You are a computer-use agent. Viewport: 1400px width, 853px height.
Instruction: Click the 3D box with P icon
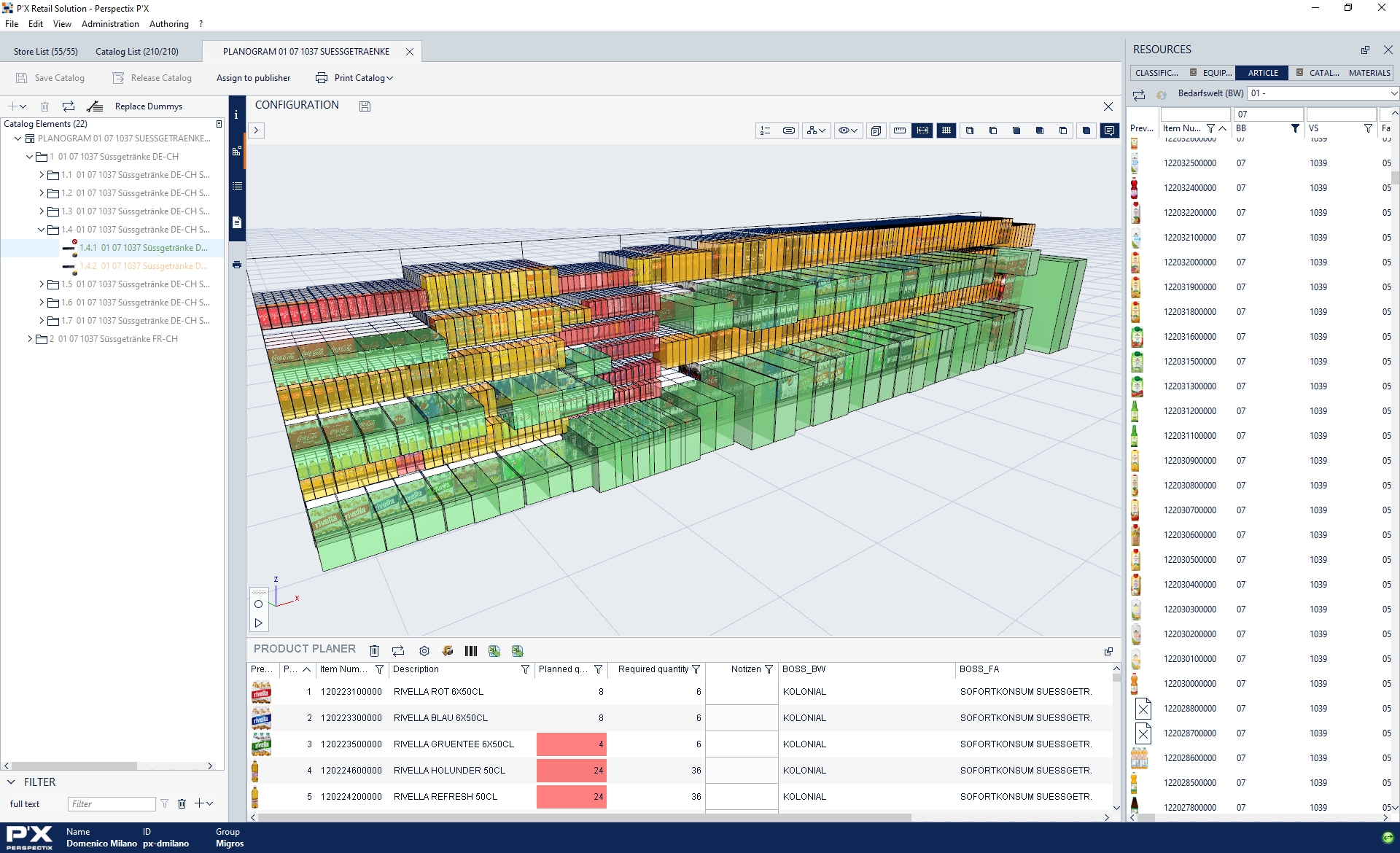tap(876, 131)
